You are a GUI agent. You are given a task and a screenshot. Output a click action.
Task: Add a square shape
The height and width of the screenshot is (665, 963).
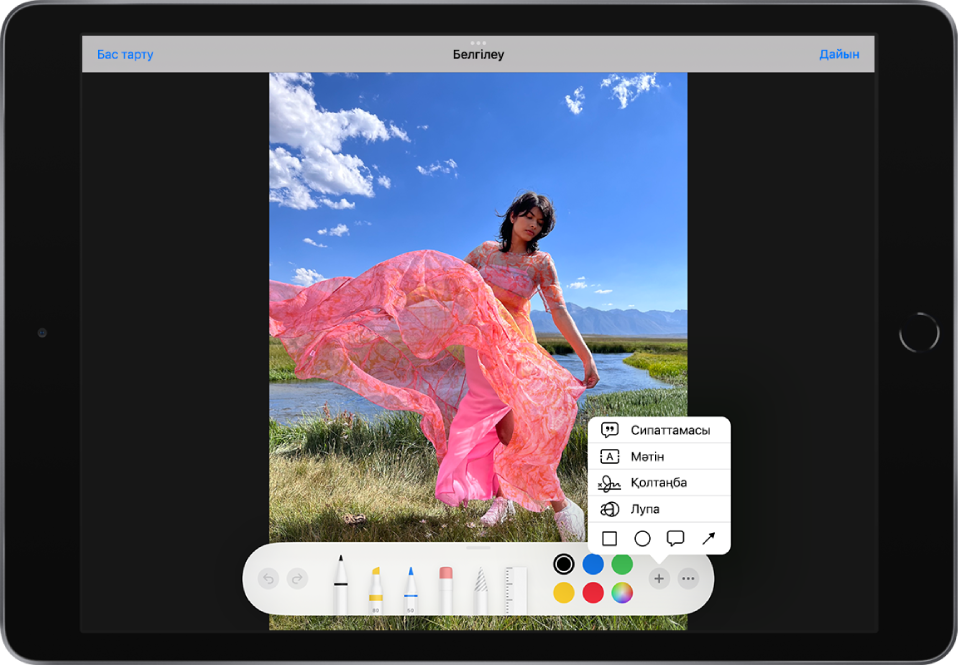[609, 538]
